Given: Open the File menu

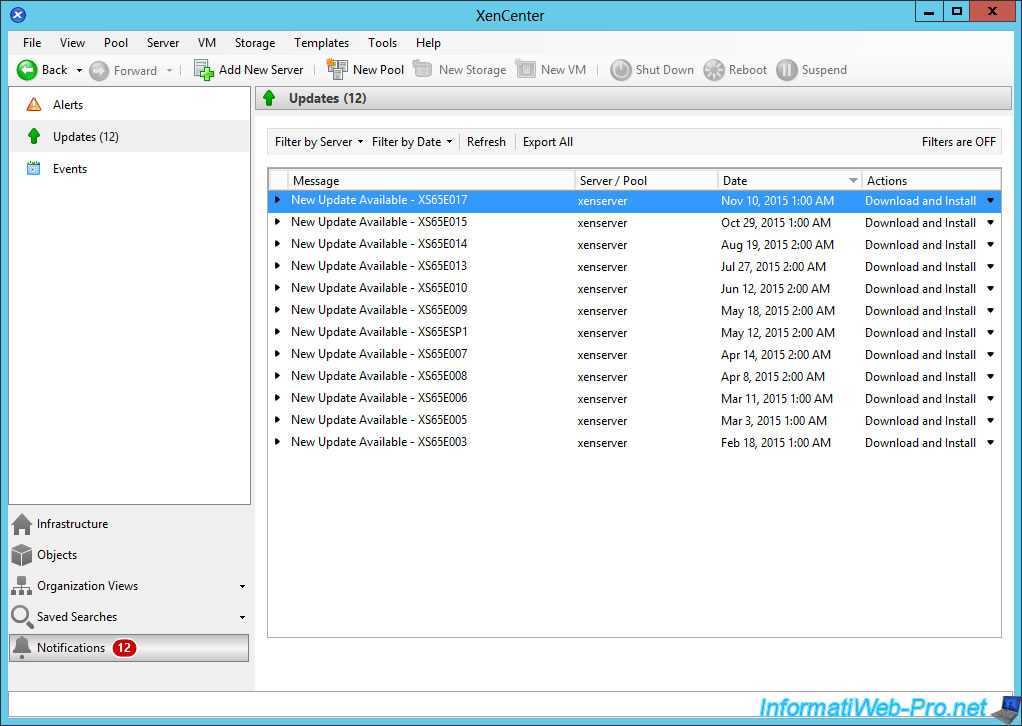Looking at the screenshot, I should (32, 42).
